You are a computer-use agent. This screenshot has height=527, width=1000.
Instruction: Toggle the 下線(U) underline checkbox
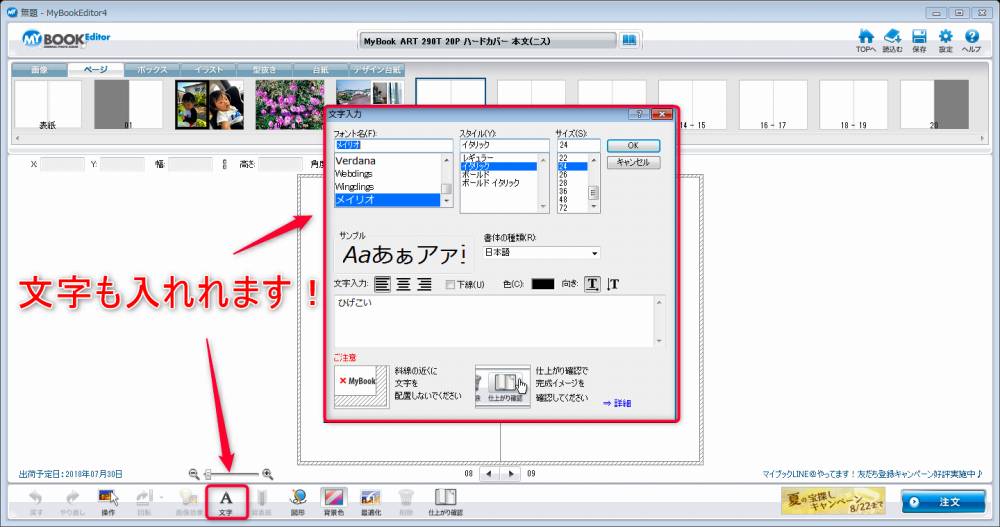click(450, 285)
